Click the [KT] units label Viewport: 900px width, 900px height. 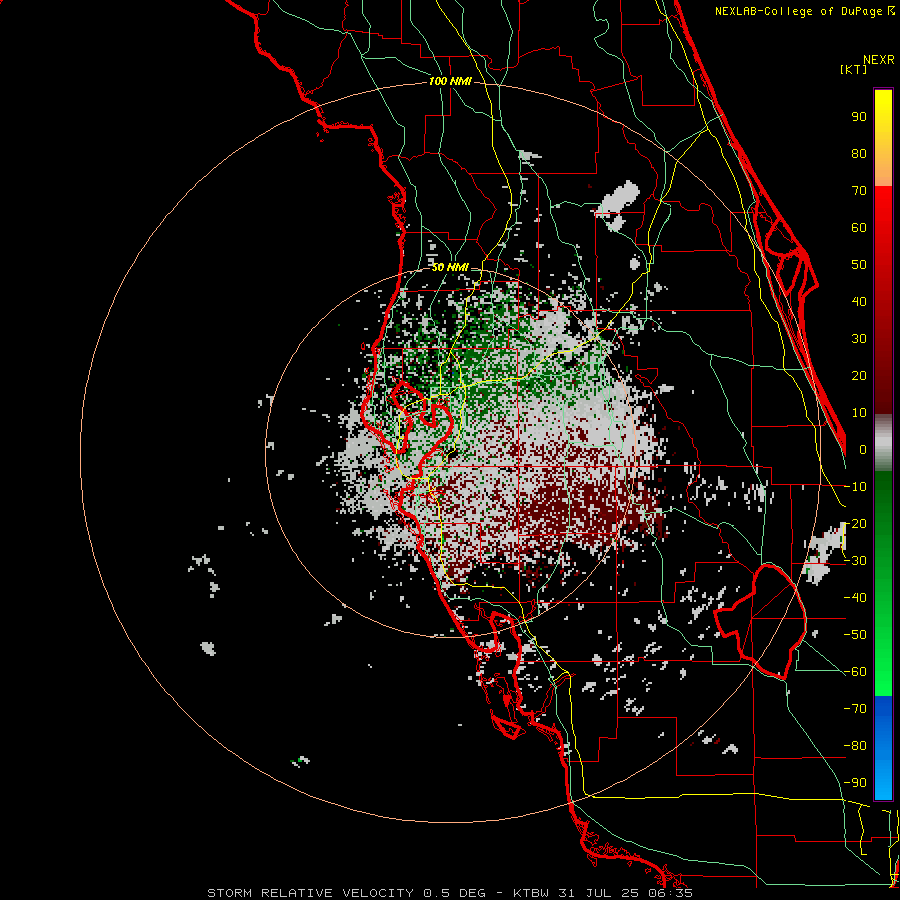[854, 69]
